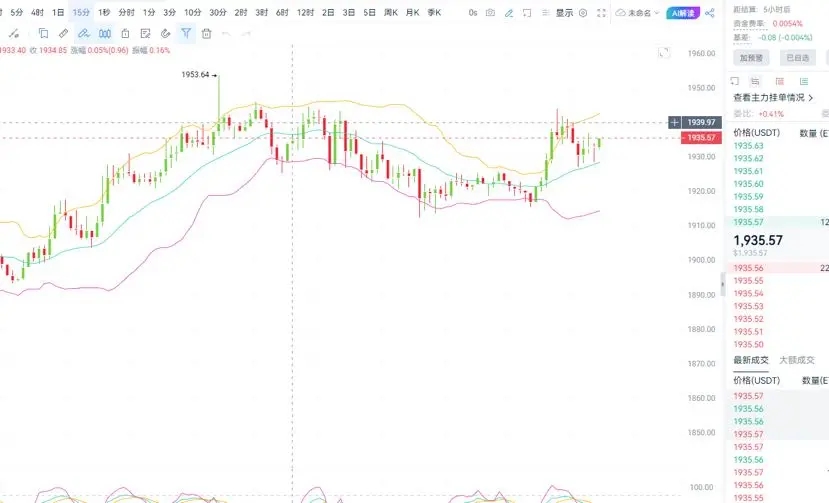Select the ruler measure tool
The image size is (829, 503).
point(63,34)
